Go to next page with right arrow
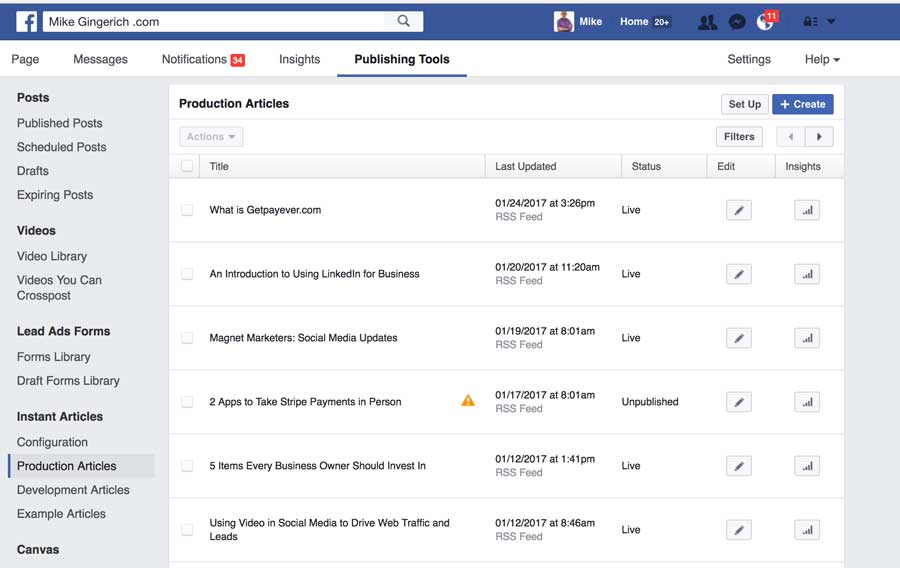The image size is (900, 568). (819, 137)
